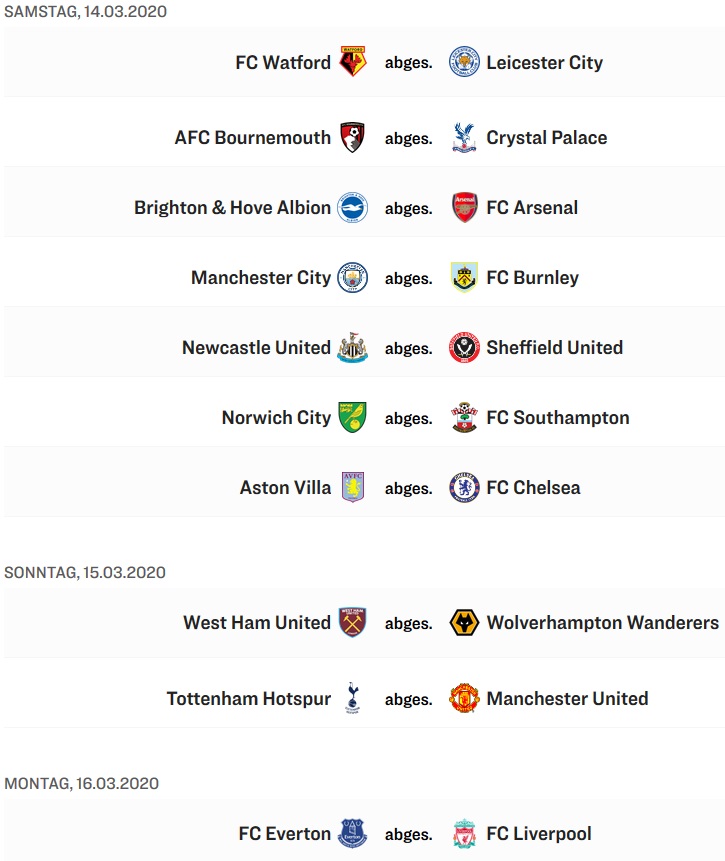The width and height of the screenshot is (725, 861).
Task: Click the FC Liverpool club crest
Action: (x=464, y=834)
